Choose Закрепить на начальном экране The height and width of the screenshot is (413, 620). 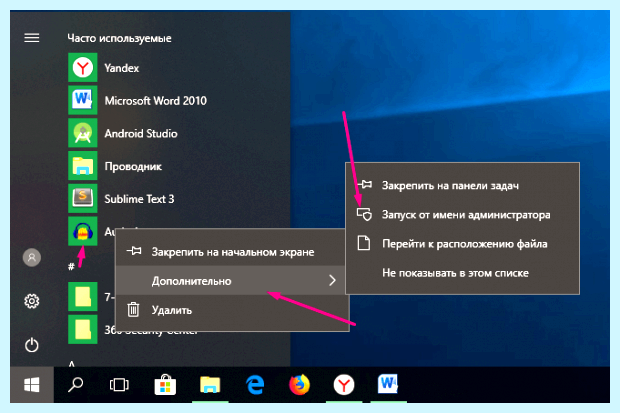(x=232, y=252)
